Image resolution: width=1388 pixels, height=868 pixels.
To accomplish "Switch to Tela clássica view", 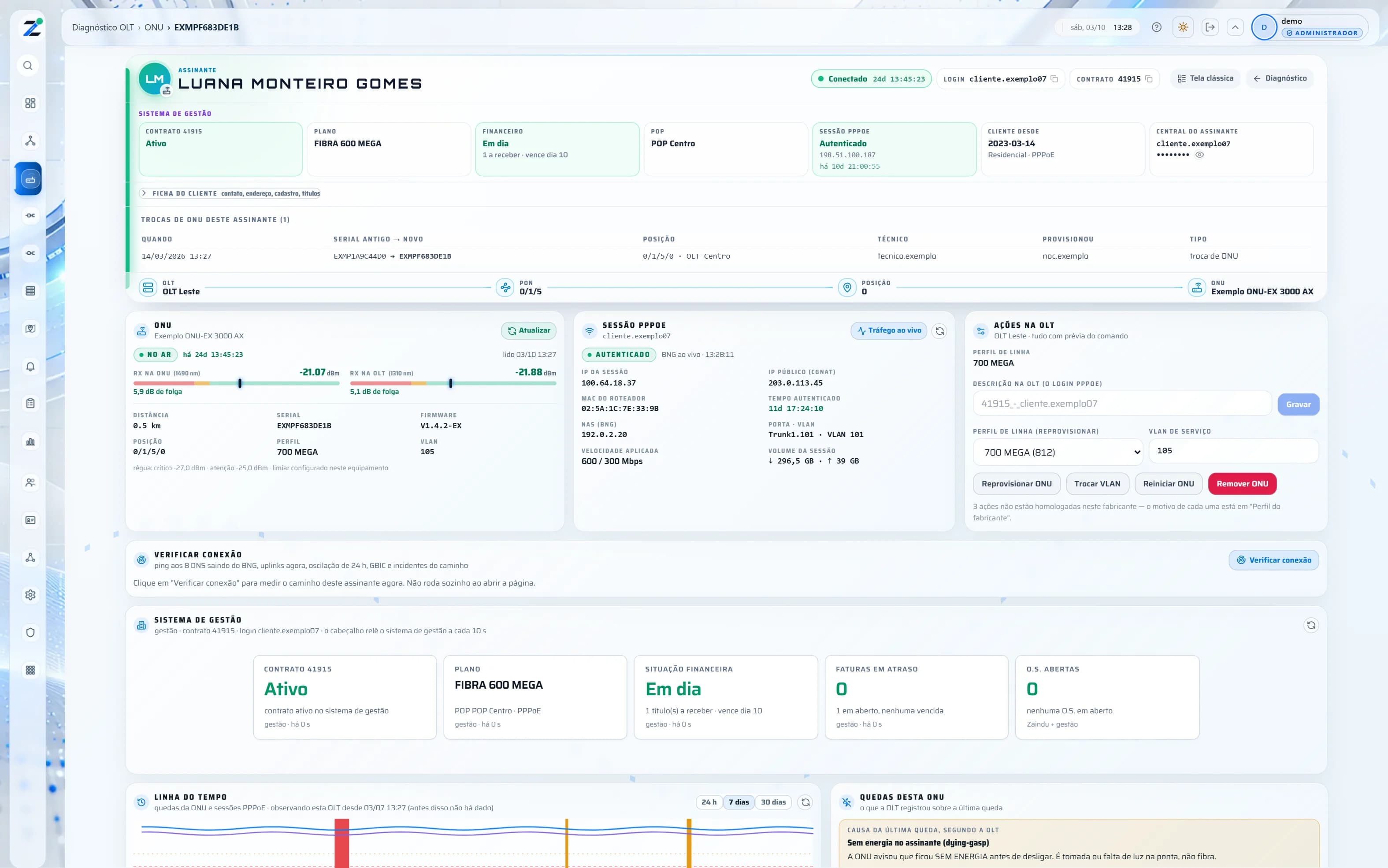I will tap(1205, 78).
